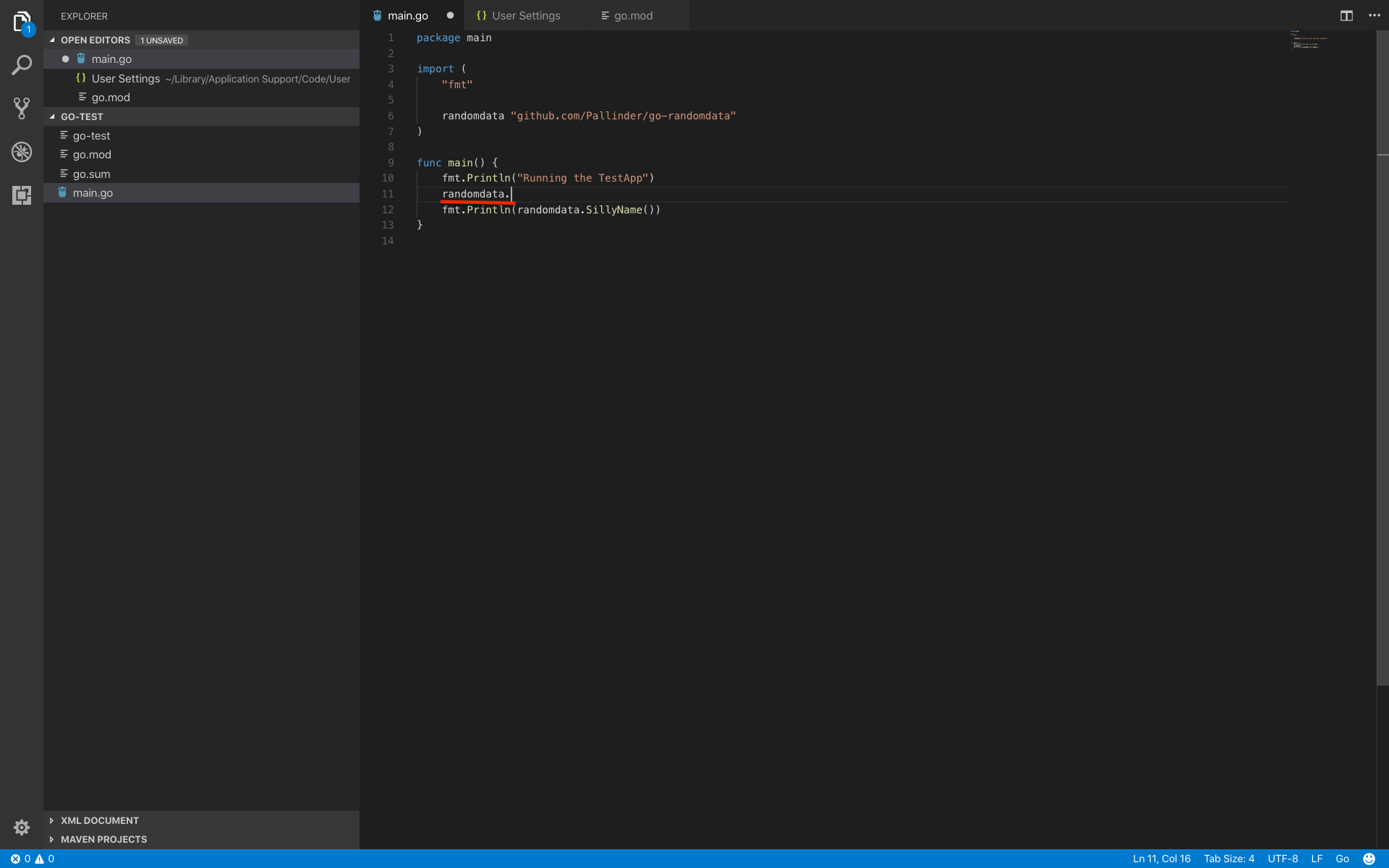Viewport: 1389px width, 868px height.
Task: Open the editor More Actions menu
Action: [x=1375, y=15]
